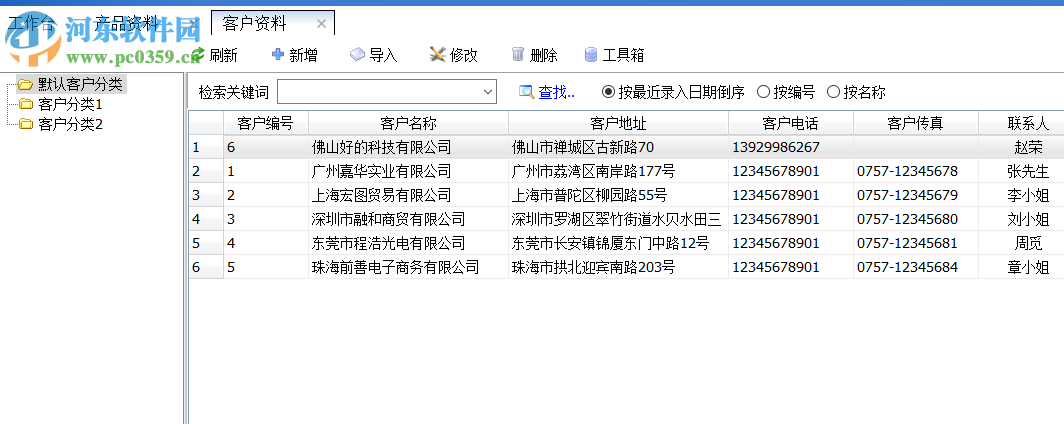
Task: Close the 客户资料 tab
Action: 322,24
